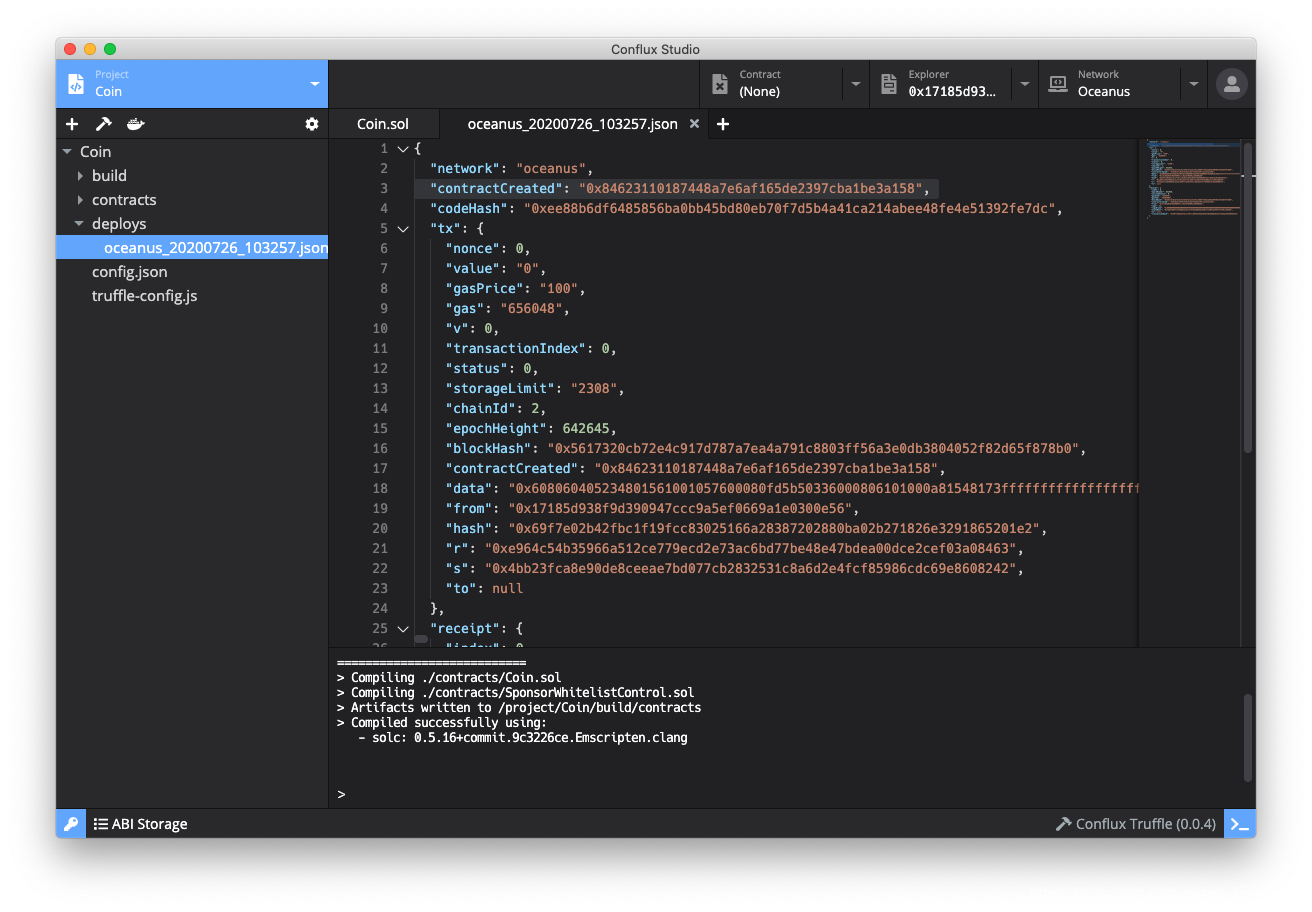Fold the "receipt" object at line 25

coord(403,629)
